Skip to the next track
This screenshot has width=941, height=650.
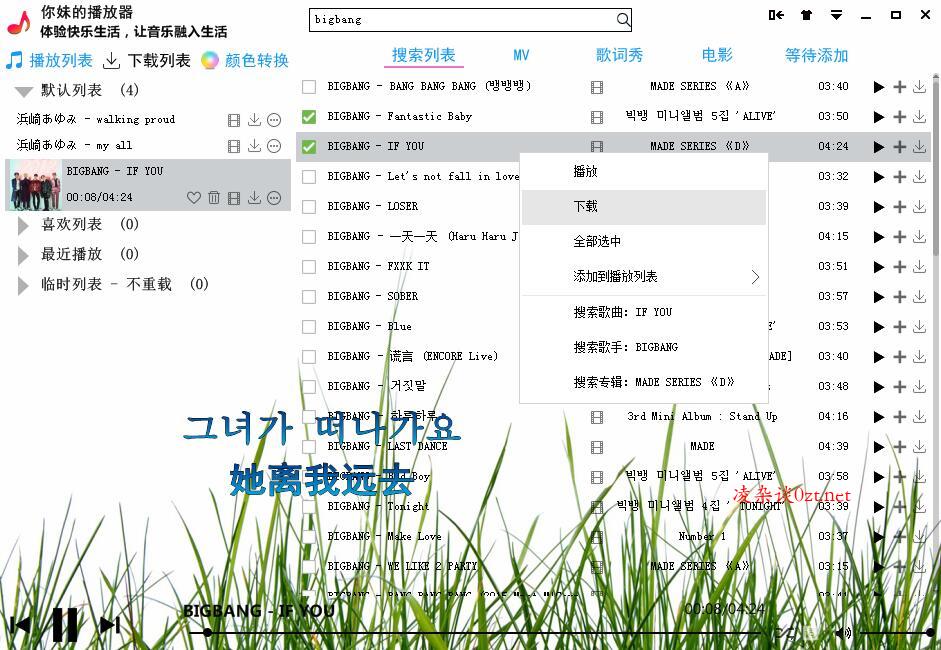tap(110, 625)
